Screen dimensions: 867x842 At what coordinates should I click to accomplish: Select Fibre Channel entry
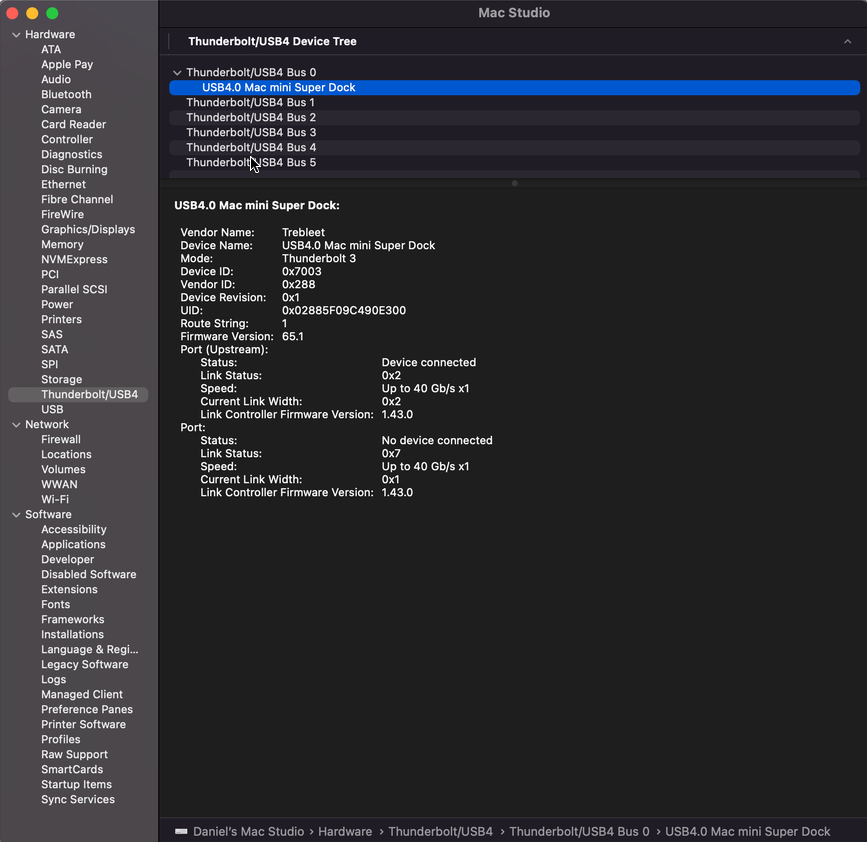(x=77, y=199)
